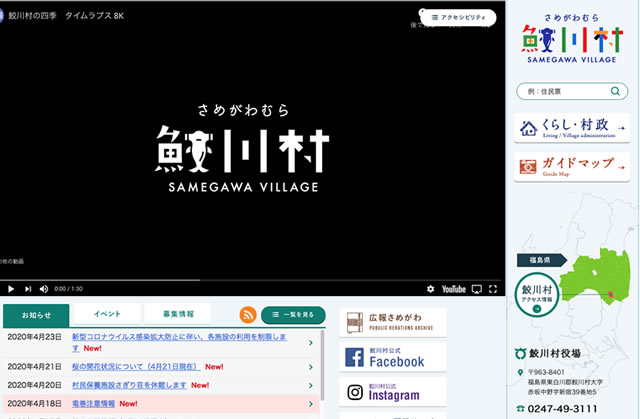Viewport: 640px width, 419px height.
Task: Click the Instagram camera logo icon
Action: pyautogui.click(x=355, y=392)
